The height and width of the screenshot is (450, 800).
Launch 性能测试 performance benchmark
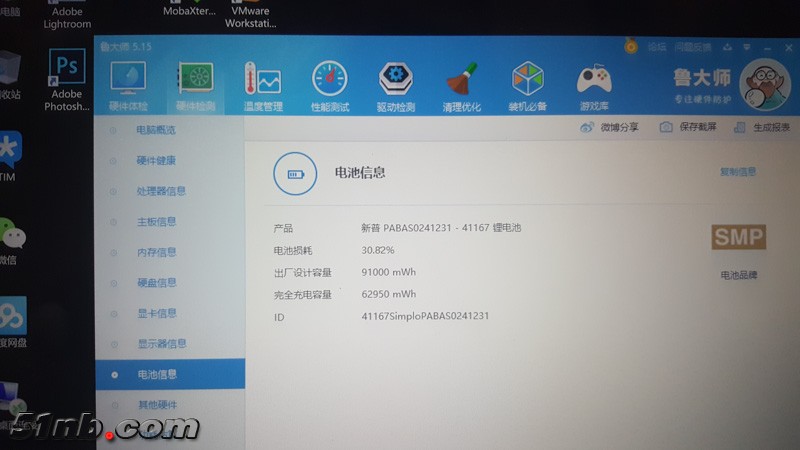(330, 86)
